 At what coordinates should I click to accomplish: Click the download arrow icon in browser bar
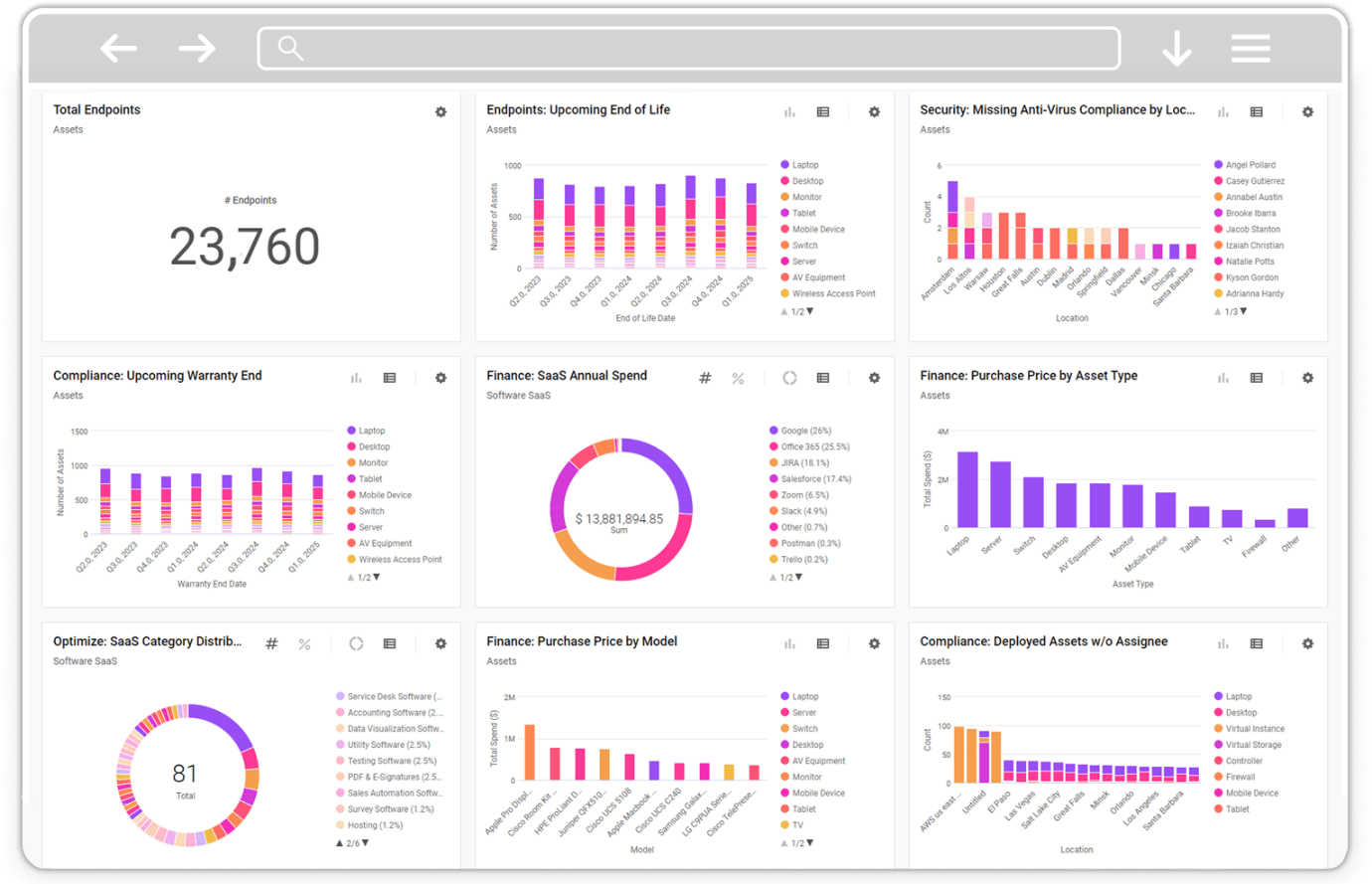[1177, 48]
